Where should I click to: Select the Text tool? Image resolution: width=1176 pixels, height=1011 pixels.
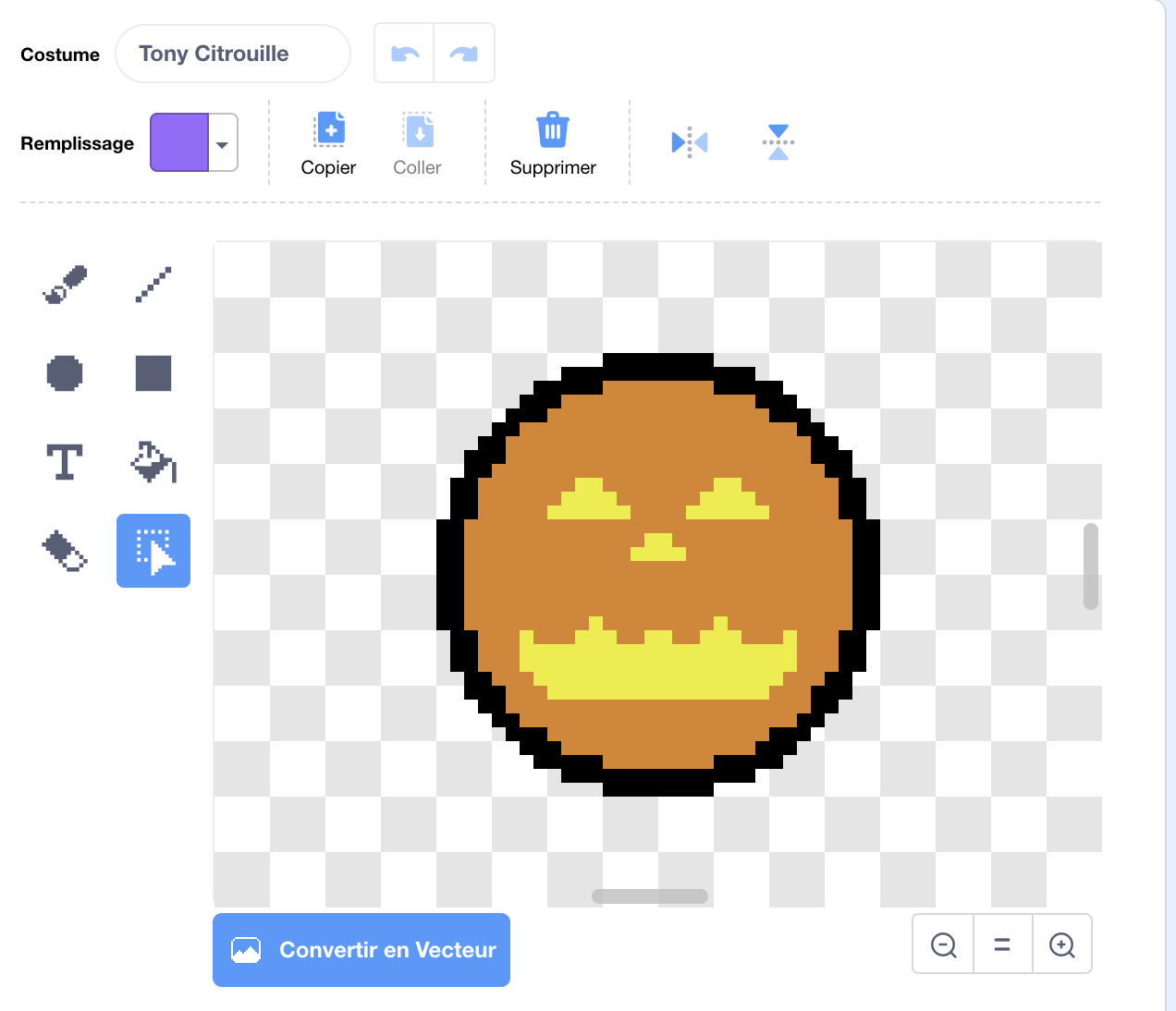click(65, 462)
